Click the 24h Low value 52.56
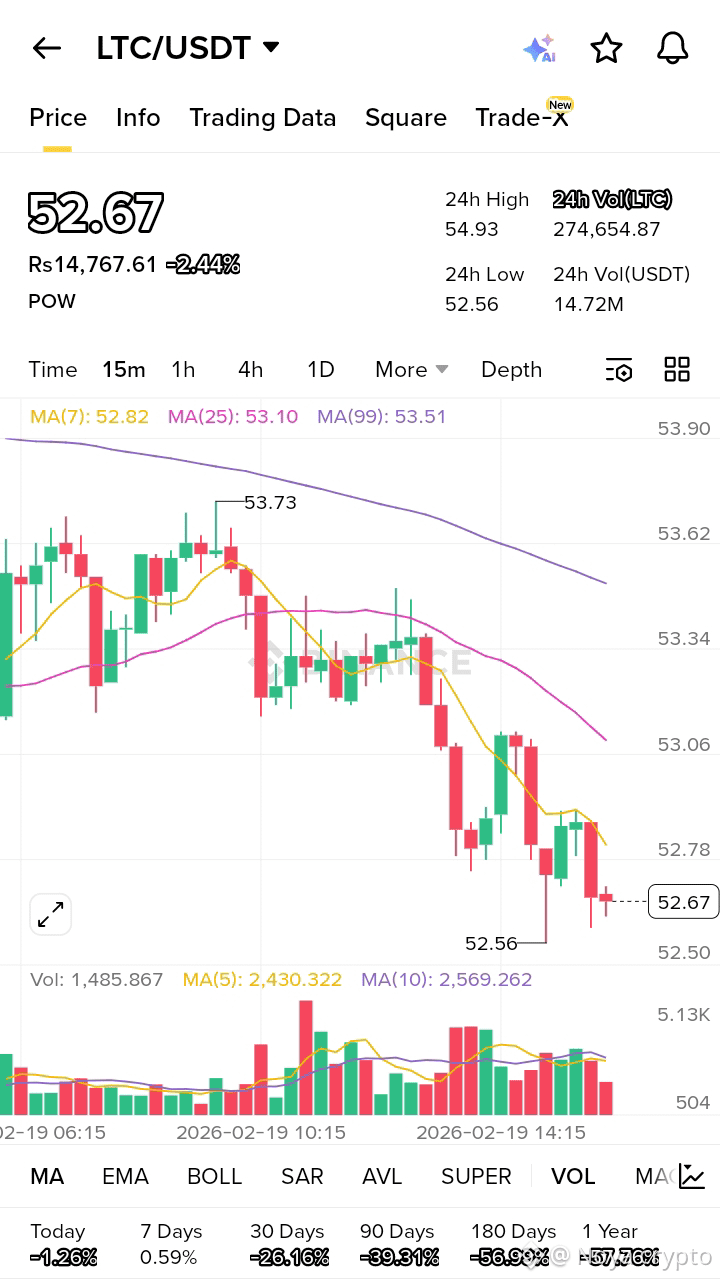The width and height of the screenshot is (720, 1281). 472,304
